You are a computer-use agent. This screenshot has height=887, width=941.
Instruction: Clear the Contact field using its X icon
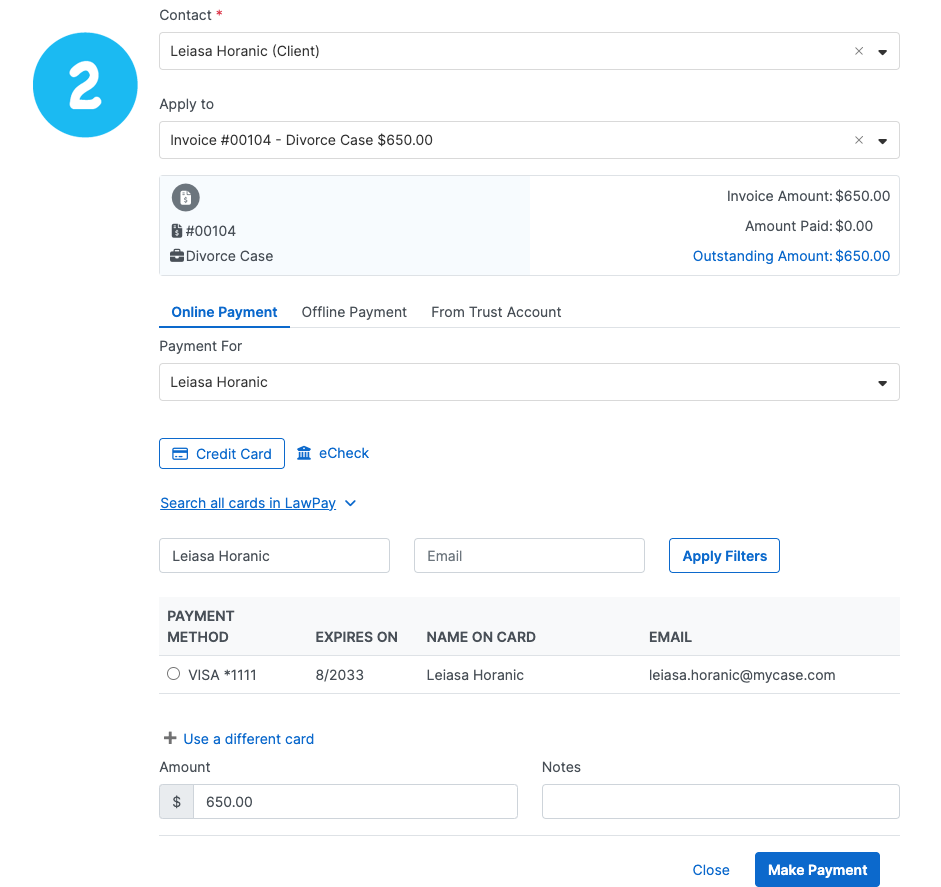click(x=859, y=51)
